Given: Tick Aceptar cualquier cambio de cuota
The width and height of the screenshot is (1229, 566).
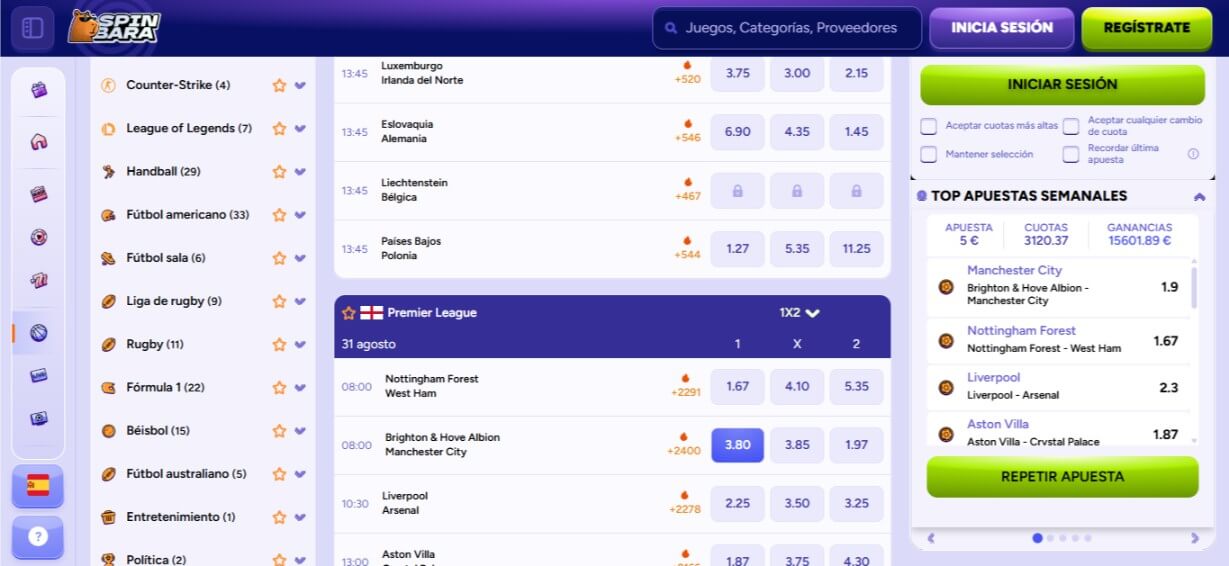Looking at the screenshot, I should click(1071, 126).
